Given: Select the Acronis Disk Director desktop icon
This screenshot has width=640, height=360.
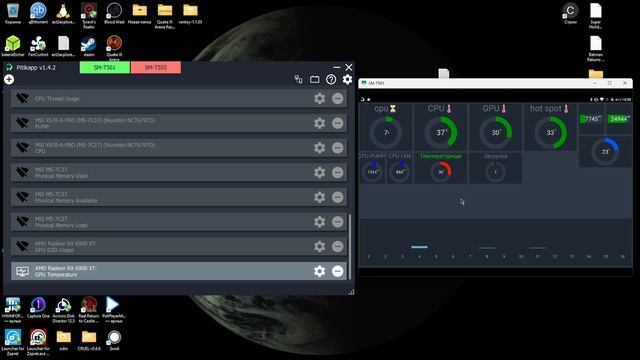Looking at the screenshot, I should (63, 310).
